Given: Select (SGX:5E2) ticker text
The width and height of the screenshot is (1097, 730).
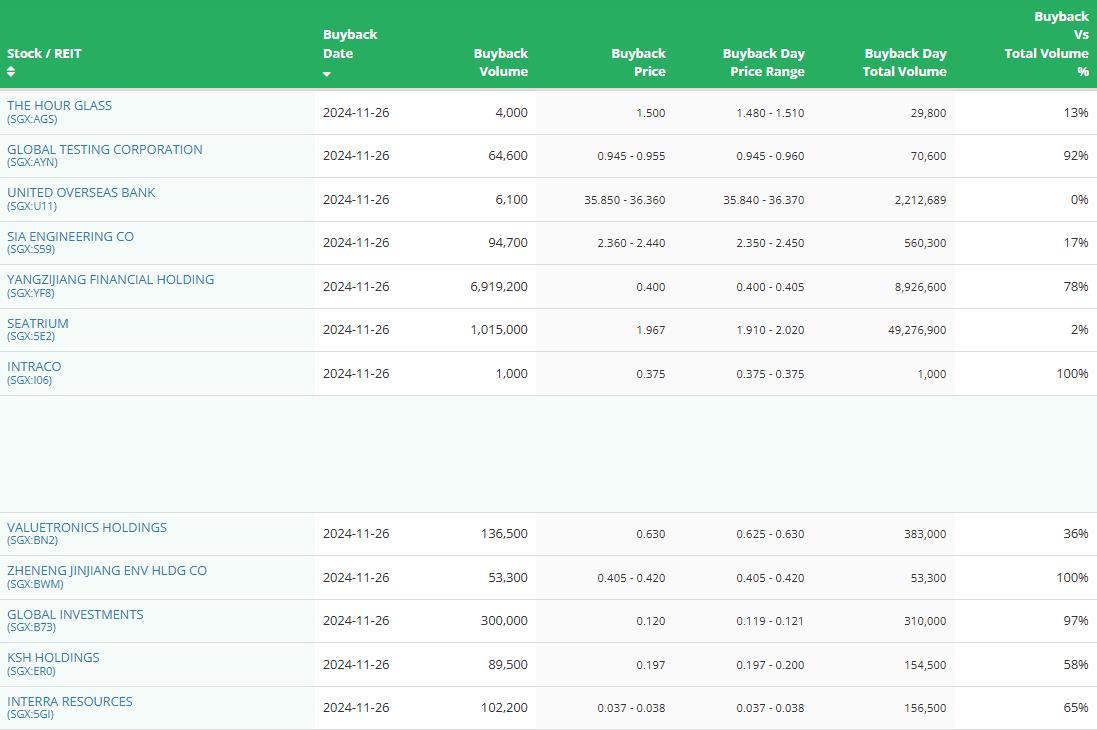Looking at the screenshot, I should 31,336.
